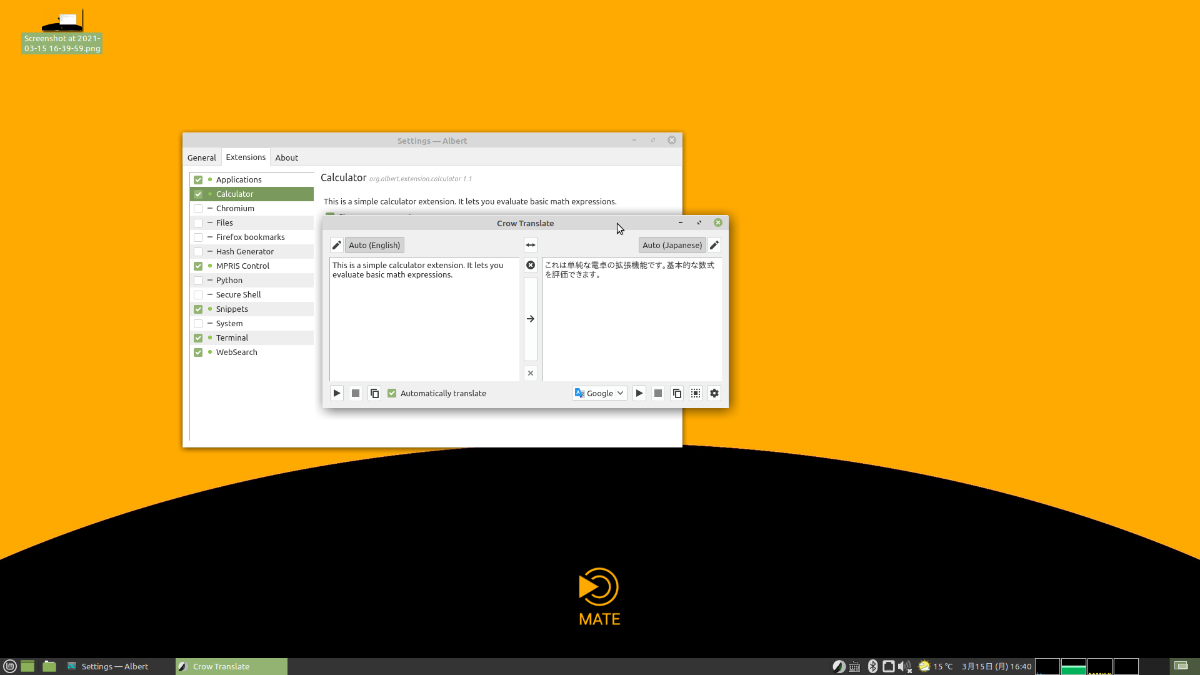Click the small X abort translation icon

(x=531, y=373)
